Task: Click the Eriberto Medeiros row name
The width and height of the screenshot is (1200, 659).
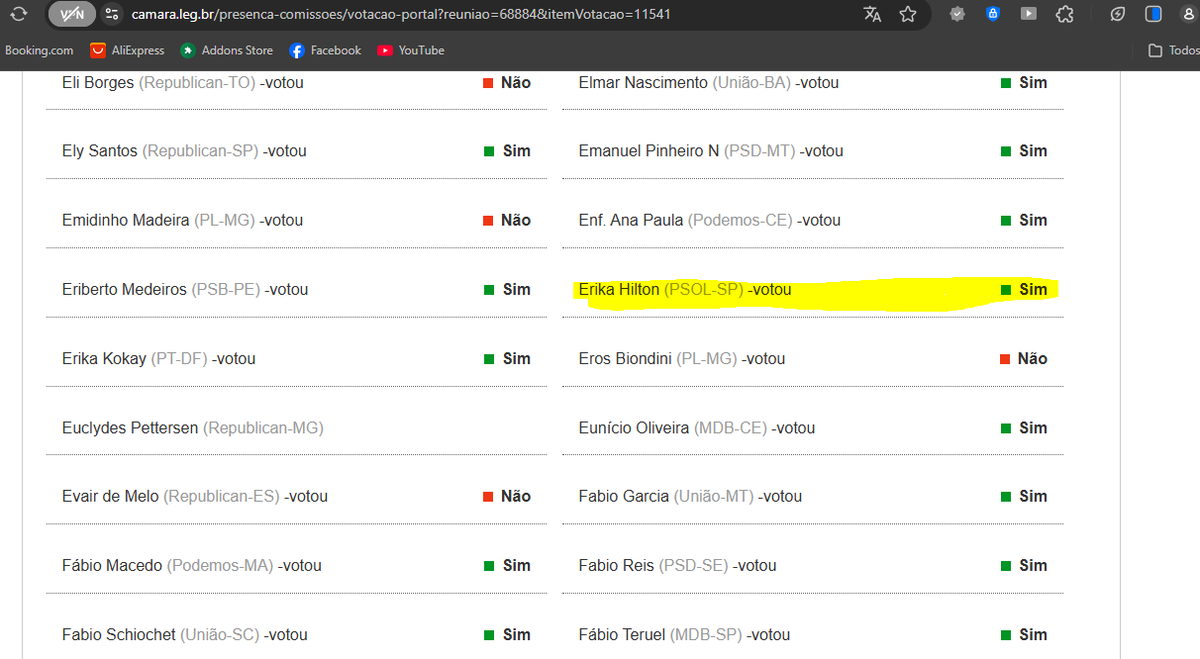Action: [124, 289]
